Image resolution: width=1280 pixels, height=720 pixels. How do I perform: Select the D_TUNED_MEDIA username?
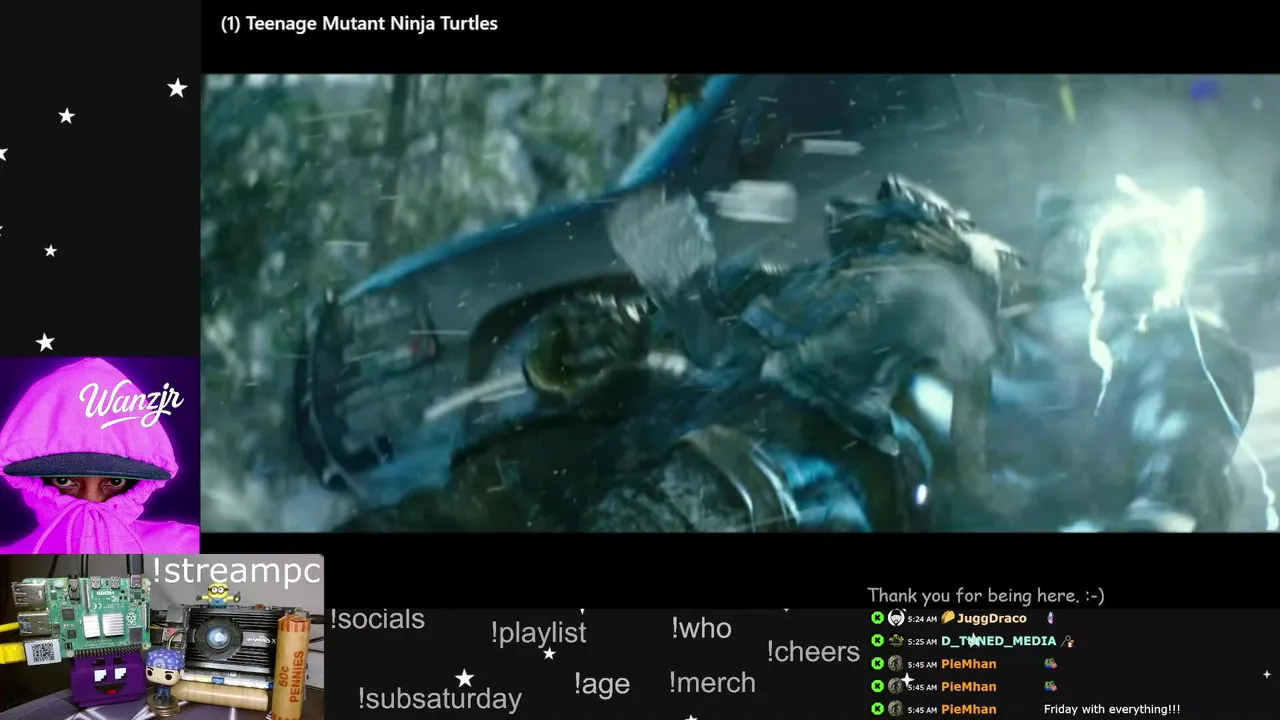point(998,641)
